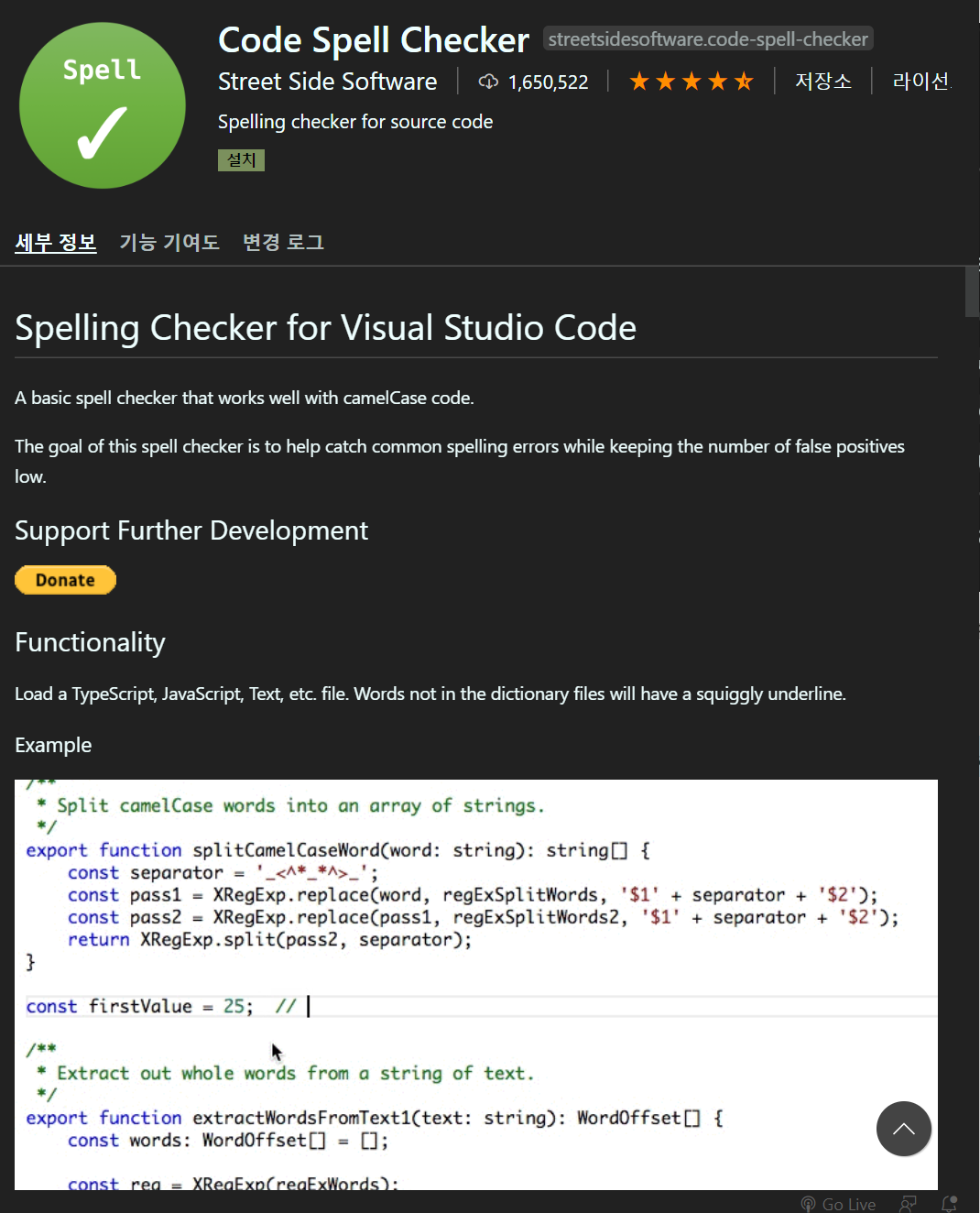Viewport: 980px width, 1213px height.
Task: Click the sentence about camelCase code
Action: click(245, 398)
